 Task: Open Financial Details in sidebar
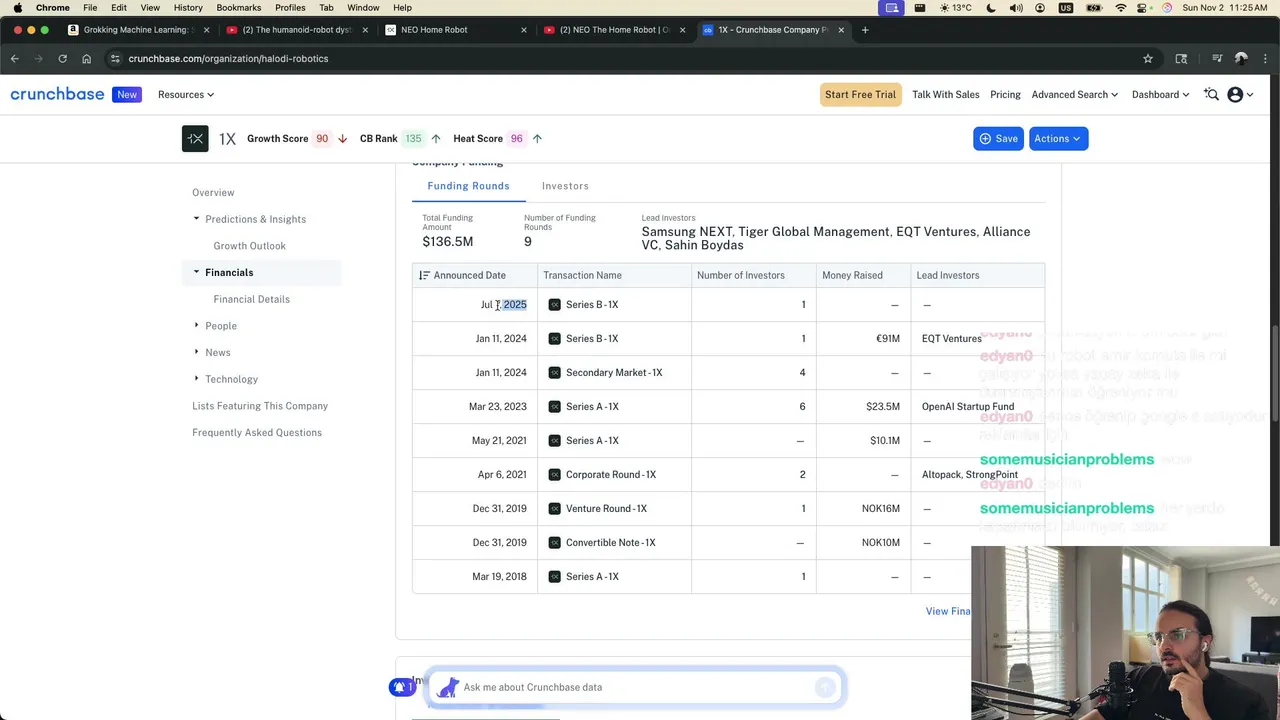tap(251, 299)
